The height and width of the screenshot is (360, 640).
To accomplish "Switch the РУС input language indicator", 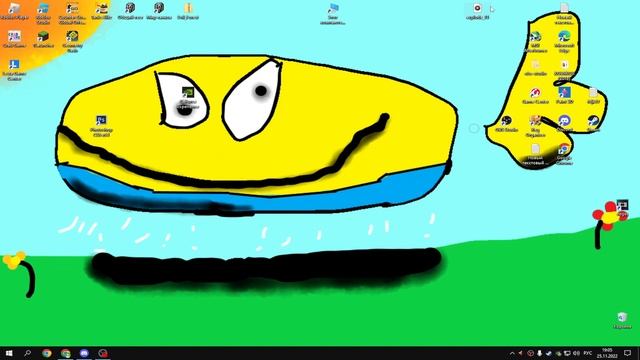I will (x=588, y=353).
